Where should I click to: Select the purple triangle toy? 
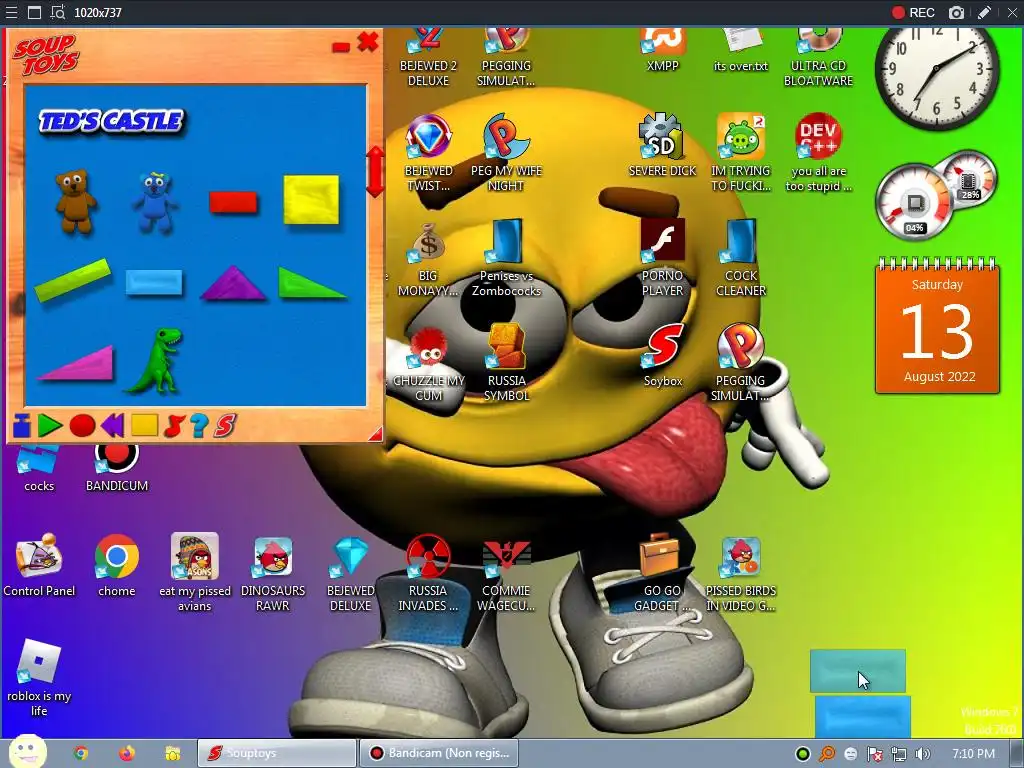[x=233, y=283]
